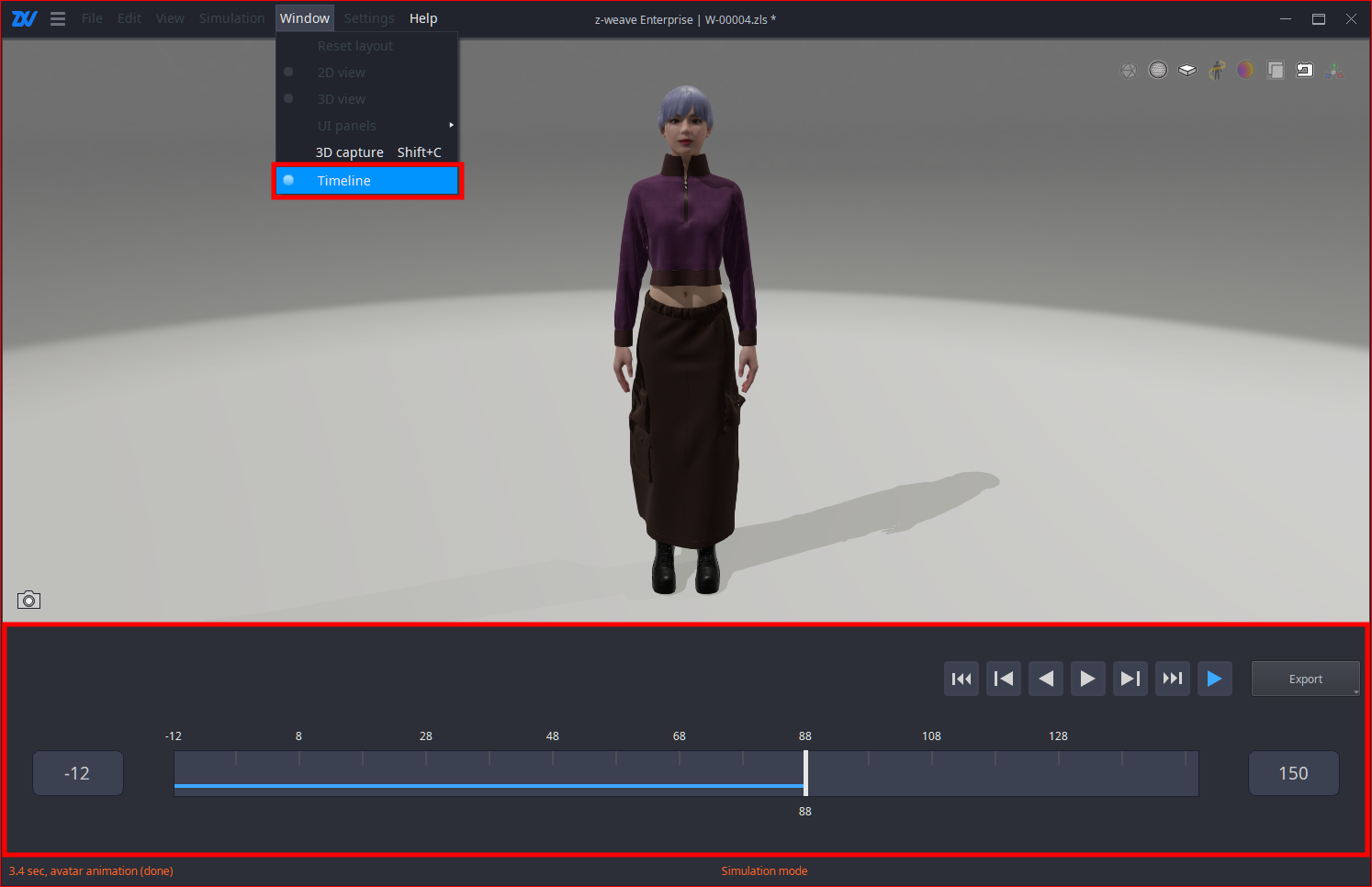This screenshot has height=887, width=1372.
Task: Click the overlapping squares layers icon
Action: (1275, 70)
